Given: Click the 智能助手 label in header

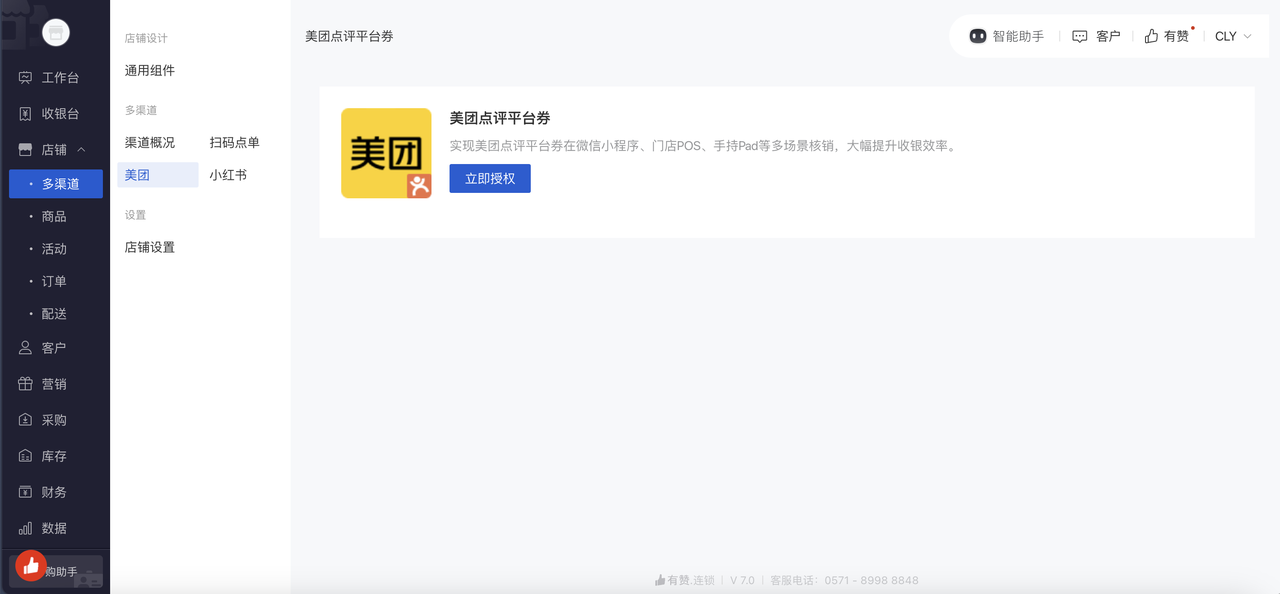Looking at the screenshot, I should click(x=1018, y=36).
